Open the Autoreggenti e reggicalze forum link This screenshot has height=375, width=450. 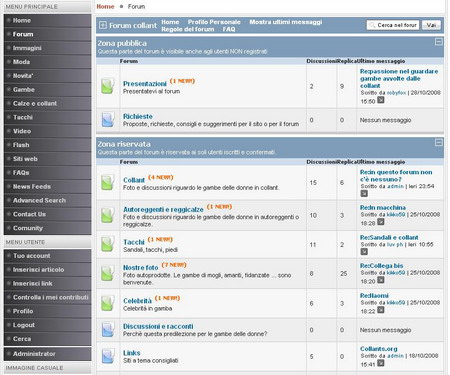click(163, 209)
